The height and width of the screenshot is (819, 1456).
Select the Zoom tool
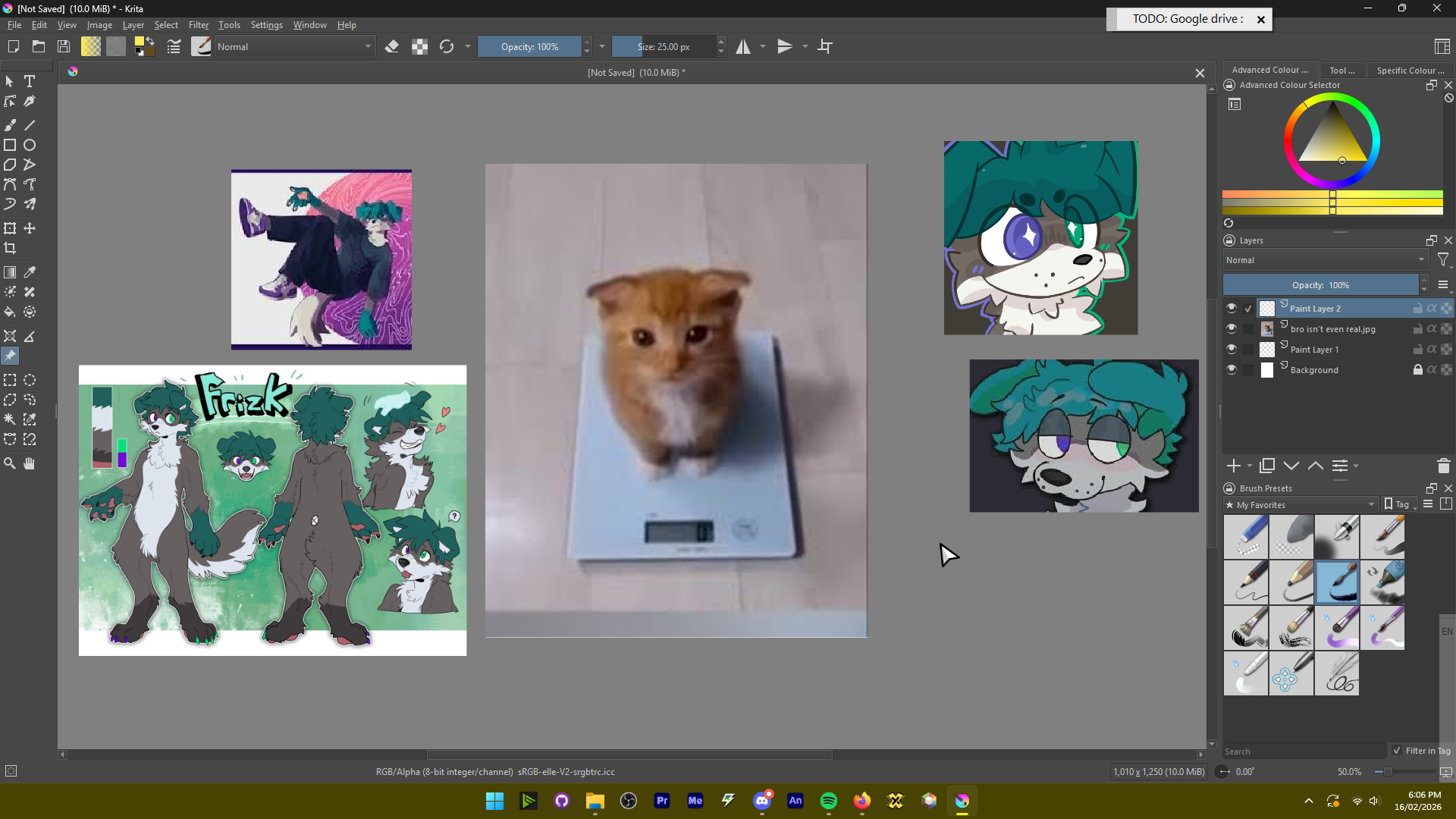click(10, 463)
